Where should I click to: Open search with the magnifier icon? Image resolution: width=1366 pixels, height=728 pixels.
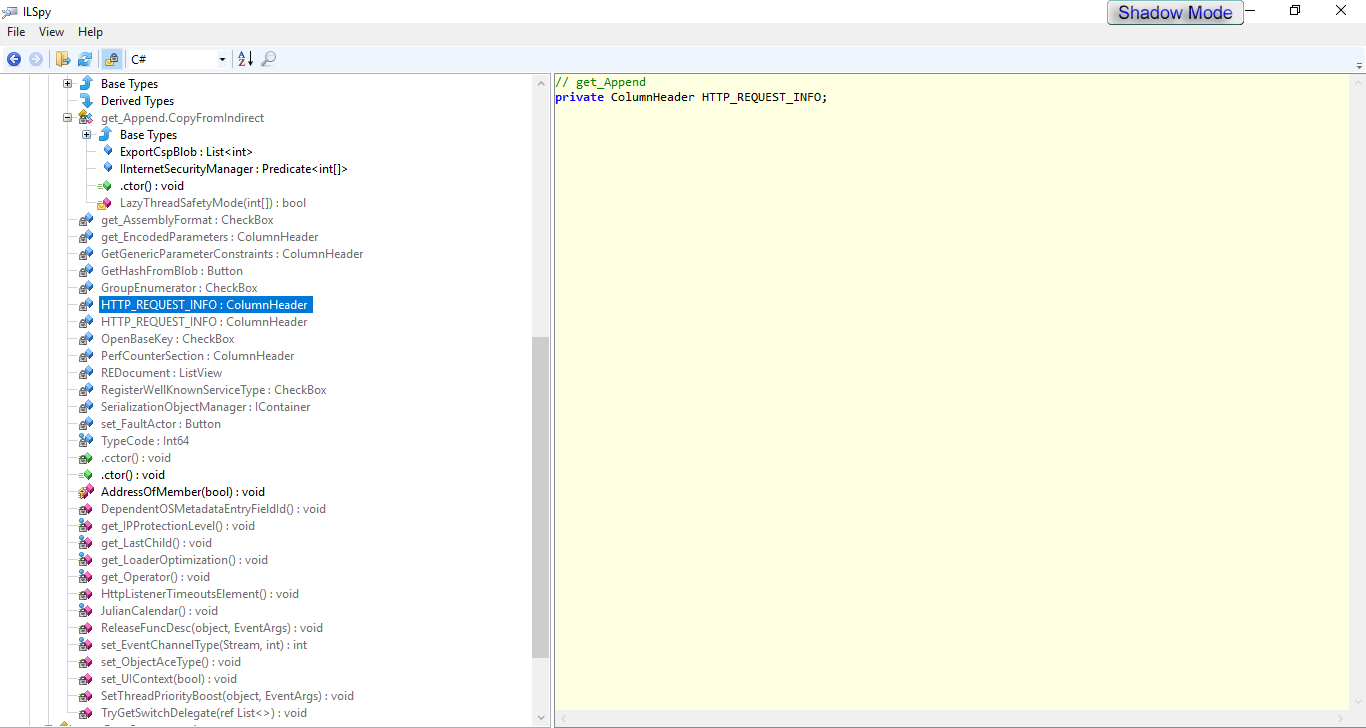point(269,59)
